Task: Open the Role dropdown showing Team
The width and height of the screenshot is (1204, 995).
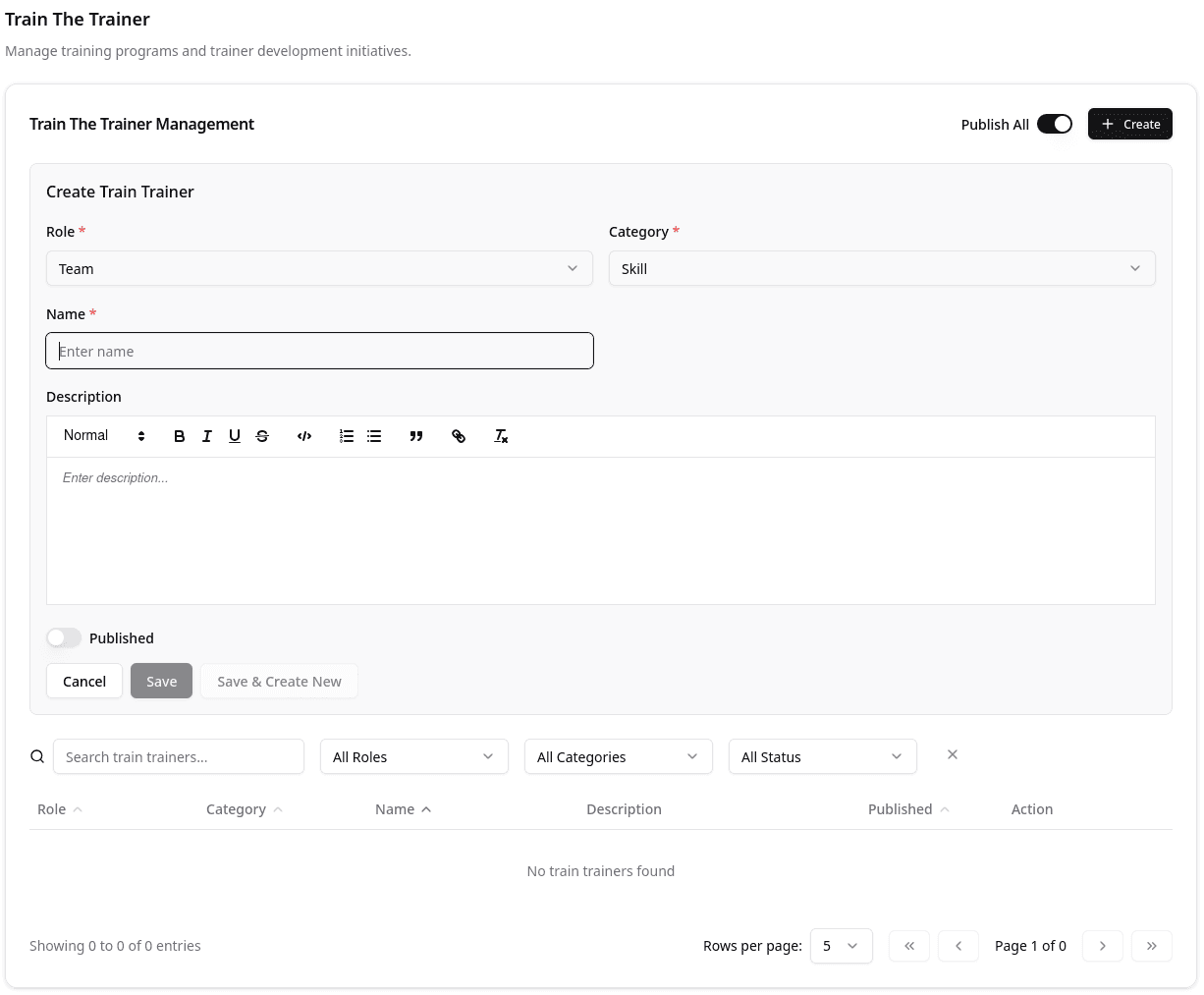Action: click(x=319, y=268)
